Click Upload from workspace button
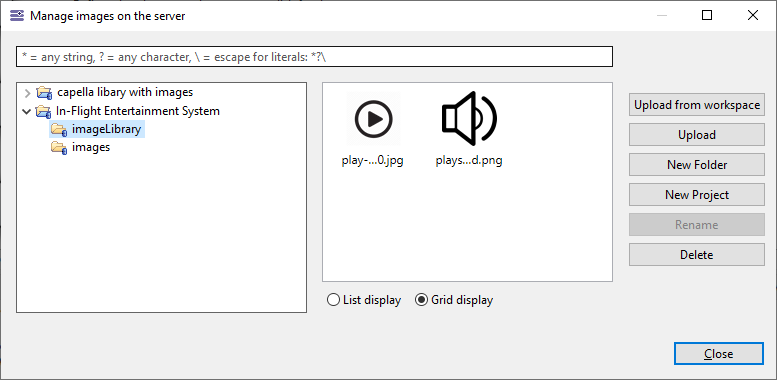Screen dimensions: 777x380 pos(697,105)
